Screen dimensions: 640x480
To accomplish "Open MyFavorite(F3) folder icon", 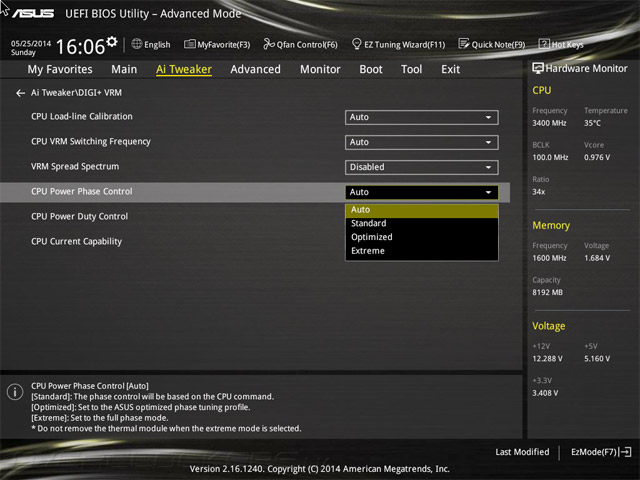I will tap(189, 44).
